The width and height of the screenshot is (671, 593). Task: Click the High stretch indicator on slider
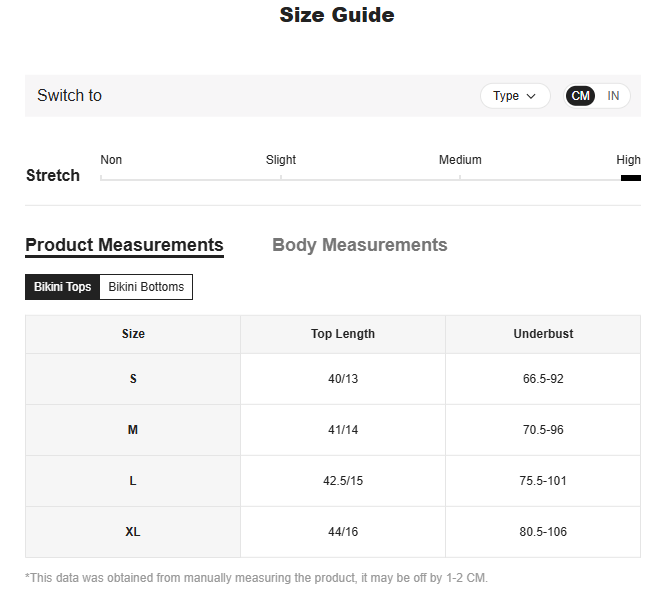(x=630, y=178)
